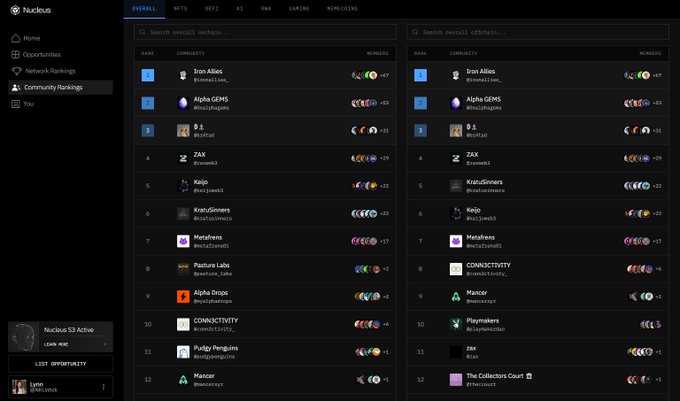Click Pasture Labs avatar icon
The height and width of the screenshot is (401, 680).
tap(183, 269)
